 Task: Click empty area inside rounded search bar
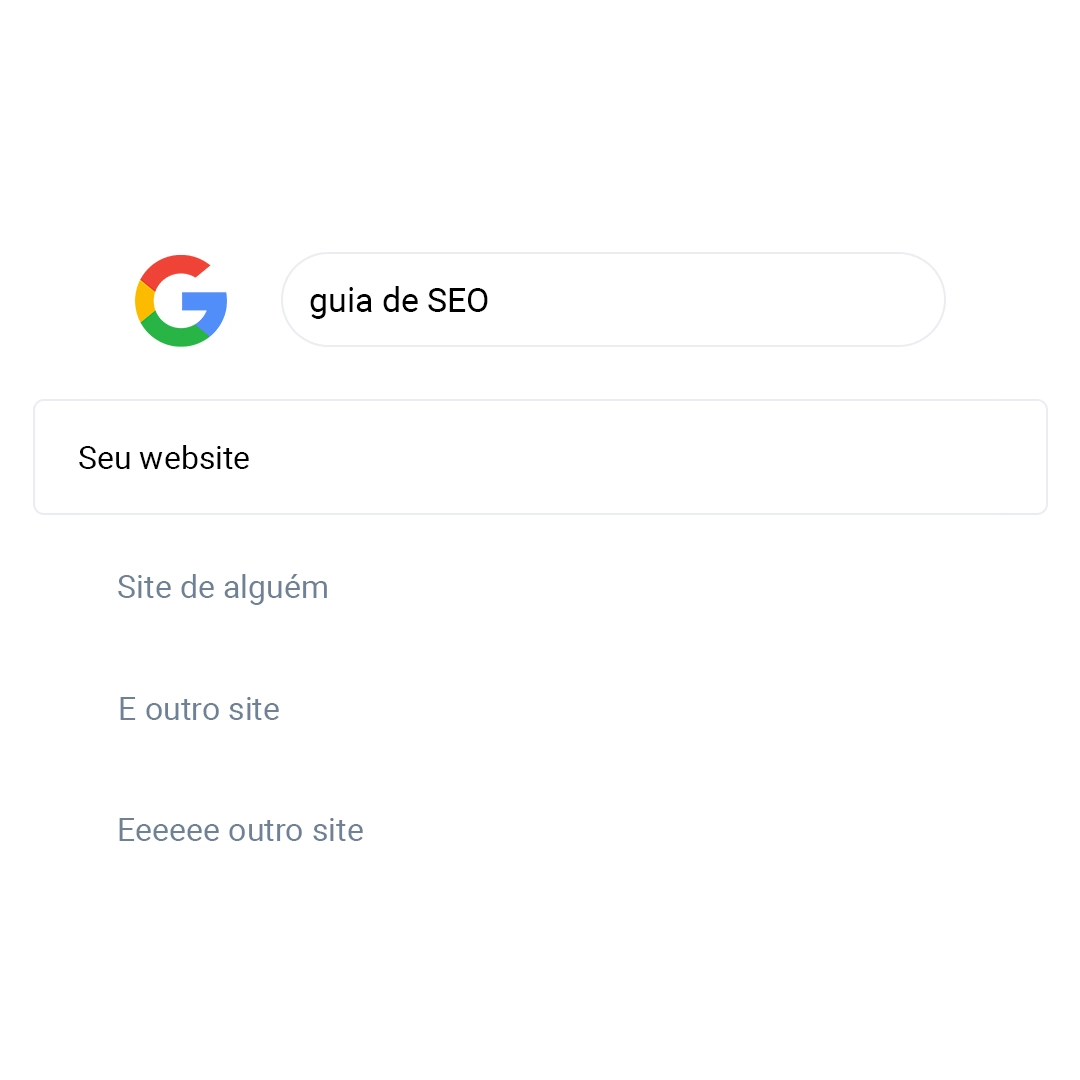pyautogui.click(x=716, y=300)
